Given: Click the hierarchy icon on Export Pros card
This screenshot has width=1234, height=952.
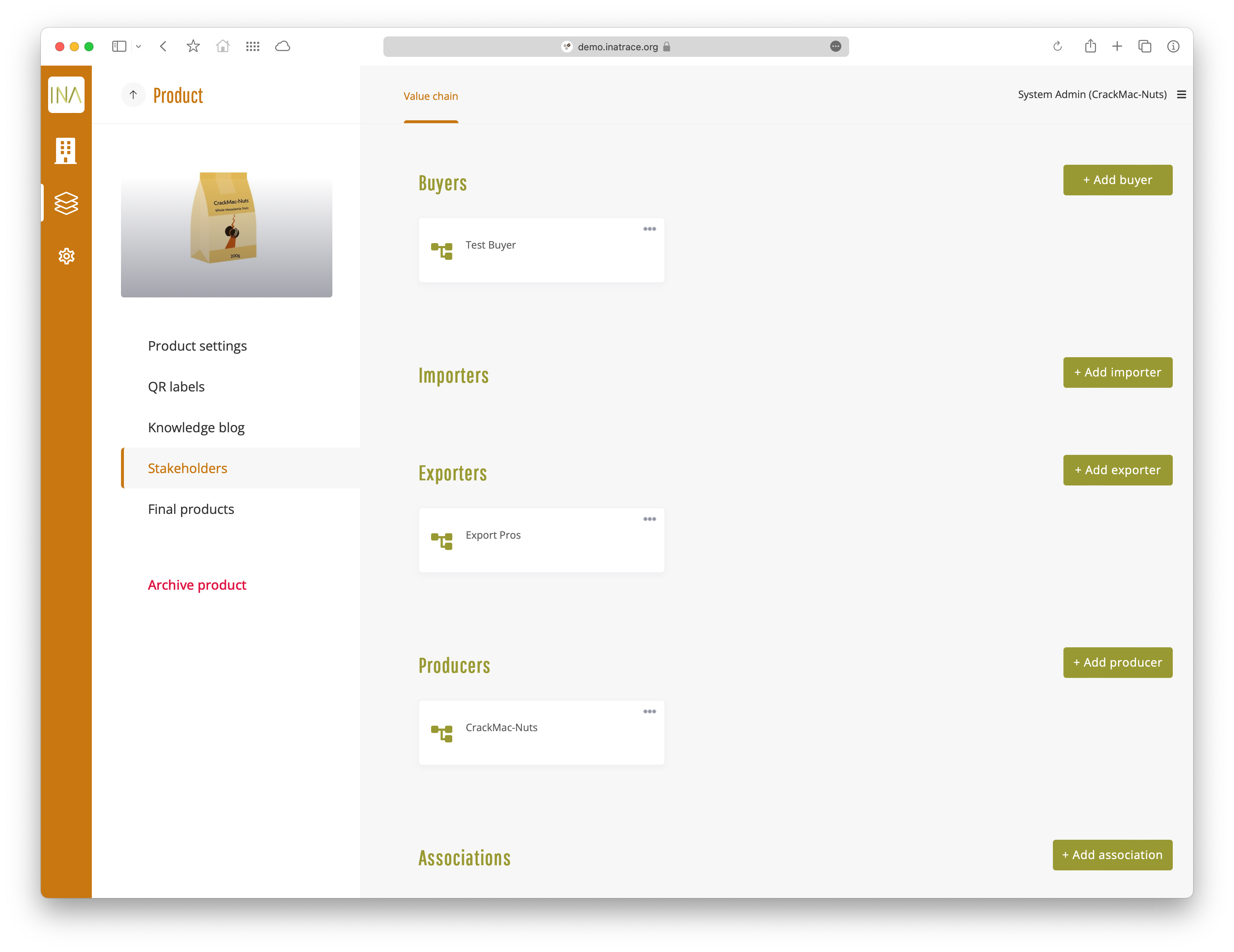Looking at the screenshot, I should coord(442,541).
